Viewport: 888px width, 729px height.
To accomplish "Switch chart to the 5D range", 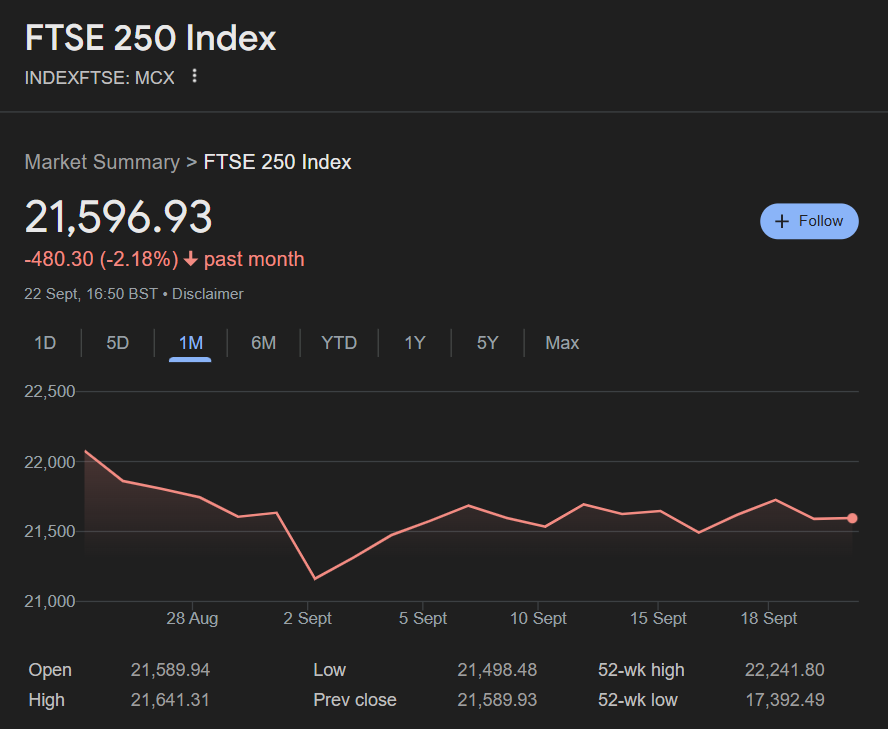I will (x=118, y=343).
